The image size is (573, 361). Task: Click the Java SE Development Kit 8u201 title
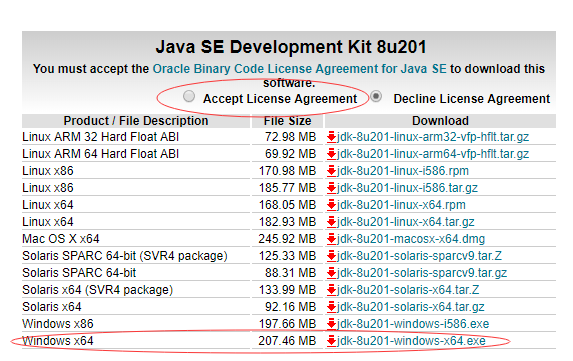coord(291,47)
